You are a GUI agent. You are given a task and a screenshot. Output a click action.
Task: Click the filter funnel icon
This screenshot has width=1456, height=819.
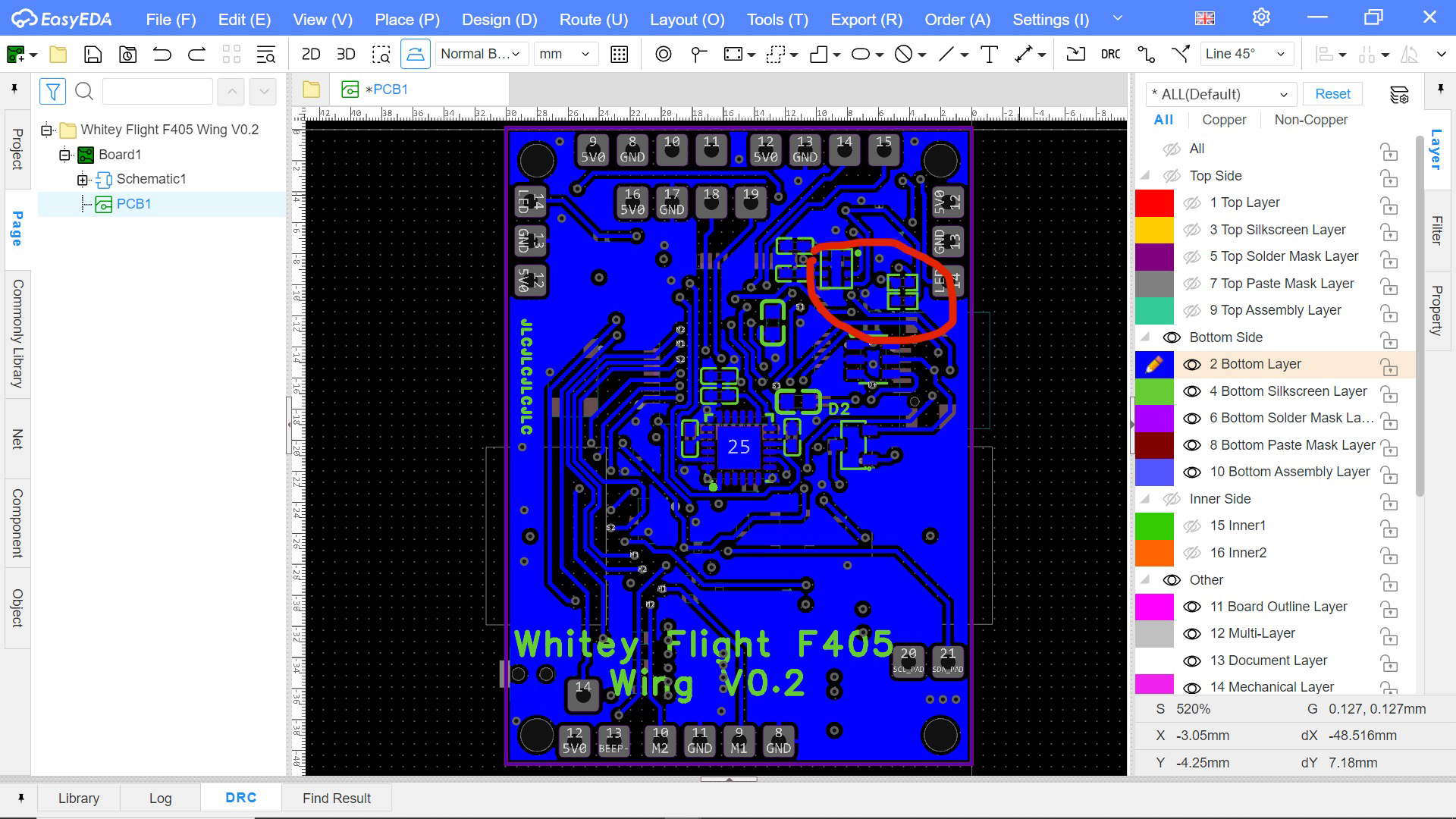[52, 92]
